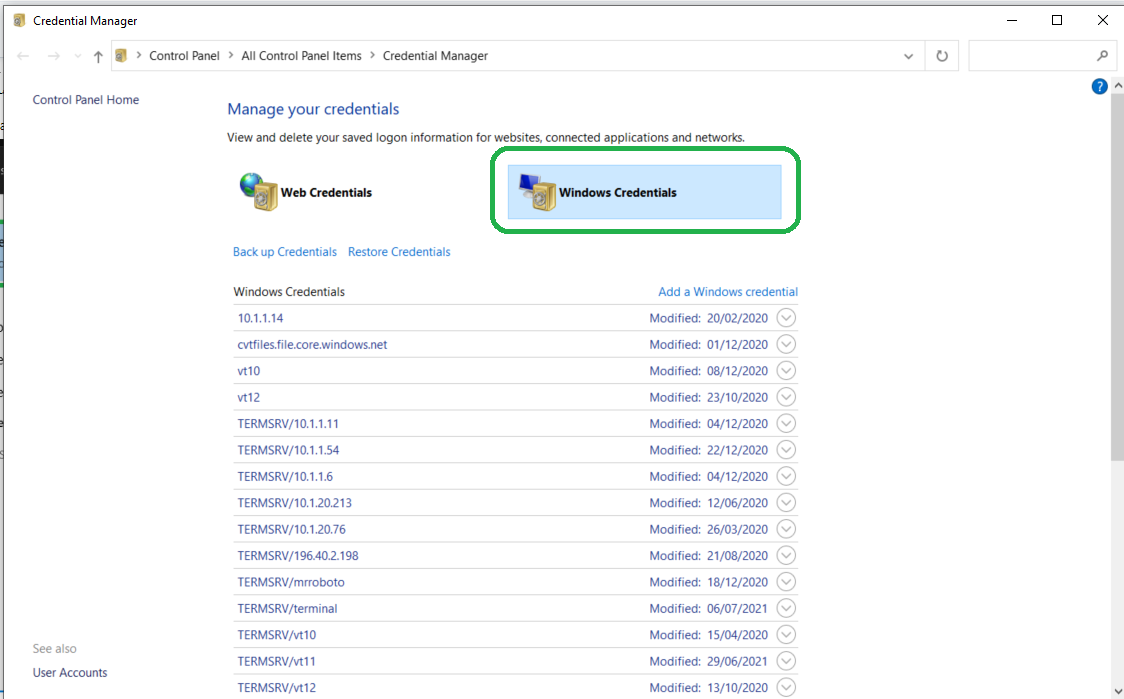Viewport: 1124px width, 699px height.
Task: Click the search magnifier icon
Action: click(x=1102, y=56)
